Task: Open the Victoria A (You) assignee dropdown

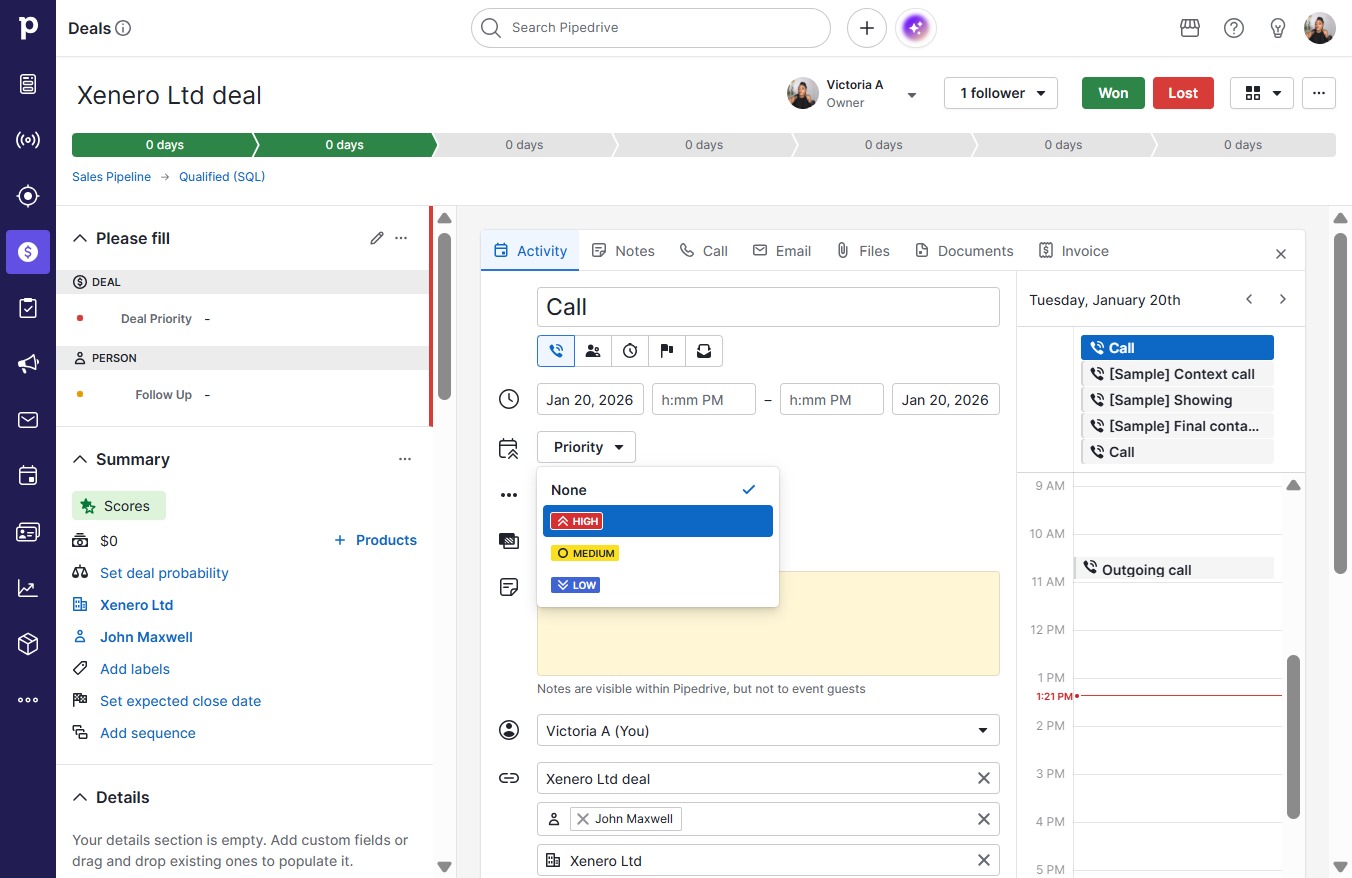Action: [768, 731]
